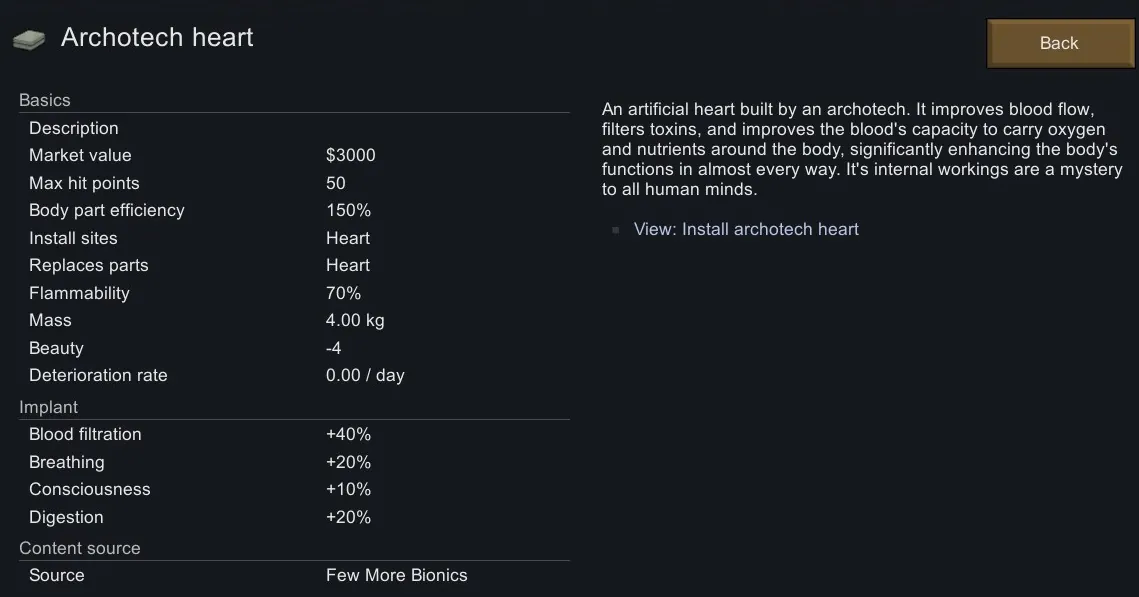Open View: Install archotech heart link
This screenshot has height=597, width=1139.
click(x=746, y=229)
